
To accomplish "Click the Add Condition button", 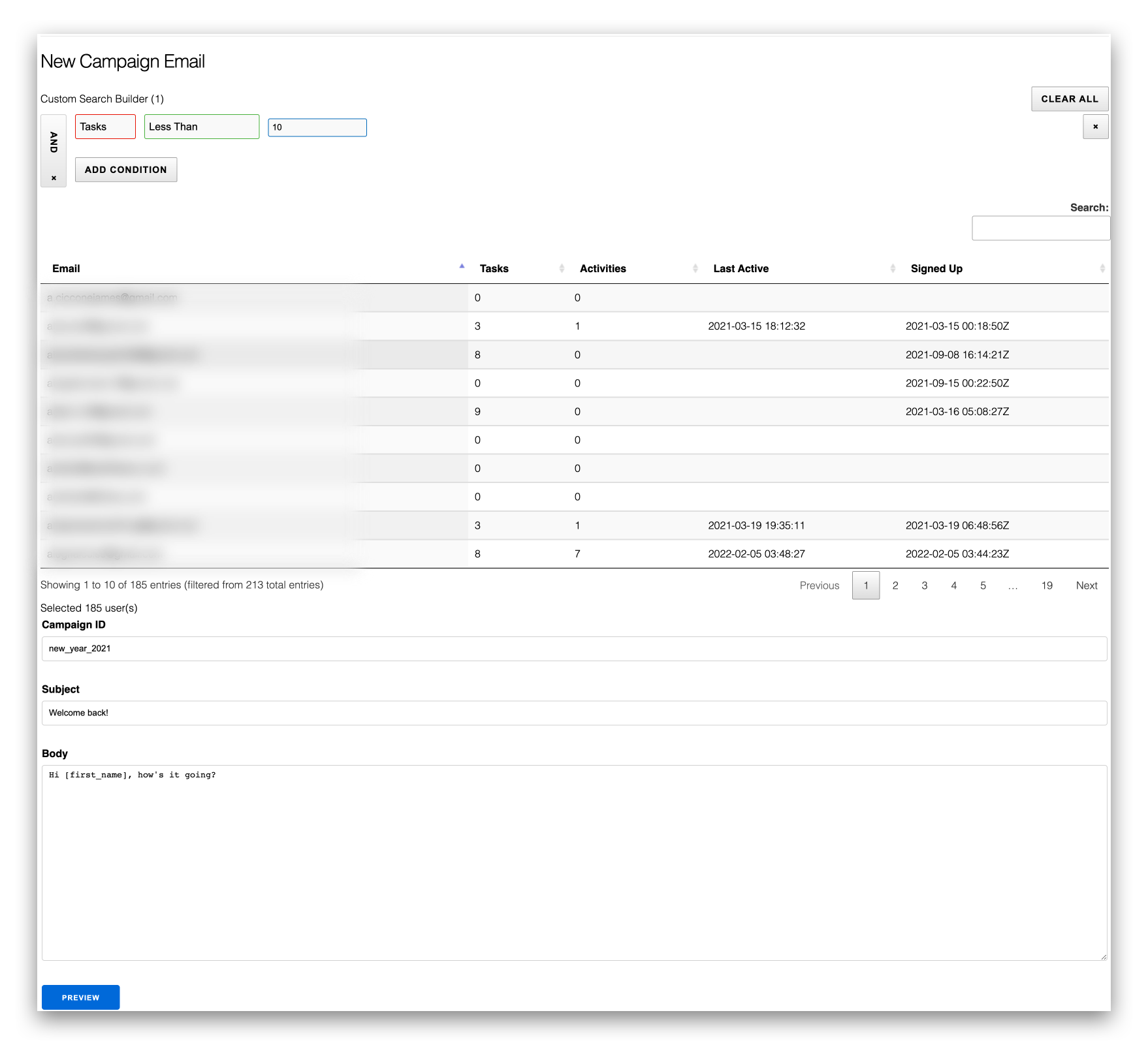I will (126, 170).
